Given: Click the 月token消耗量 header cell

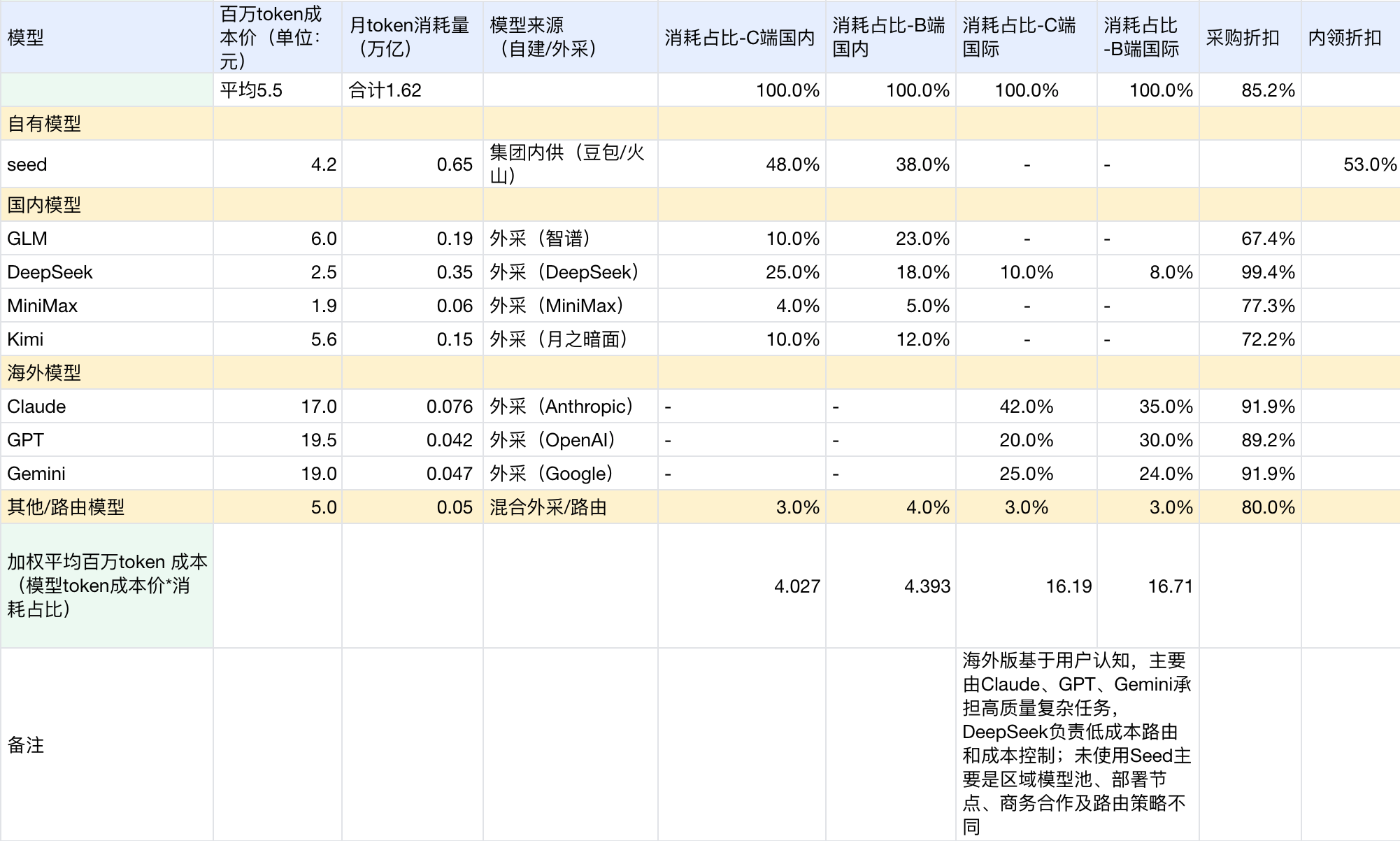Looking at the screenshot, I should 413,37.
